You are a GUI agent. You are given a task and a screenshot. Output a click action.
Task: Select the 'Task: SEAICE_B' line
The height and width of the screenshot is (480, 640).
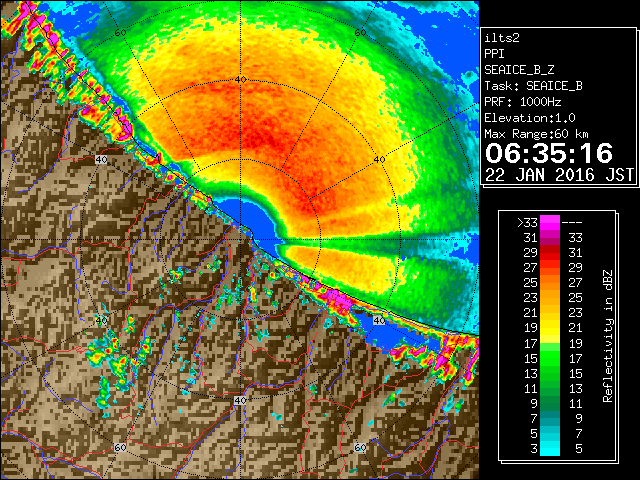click(533, 86)
